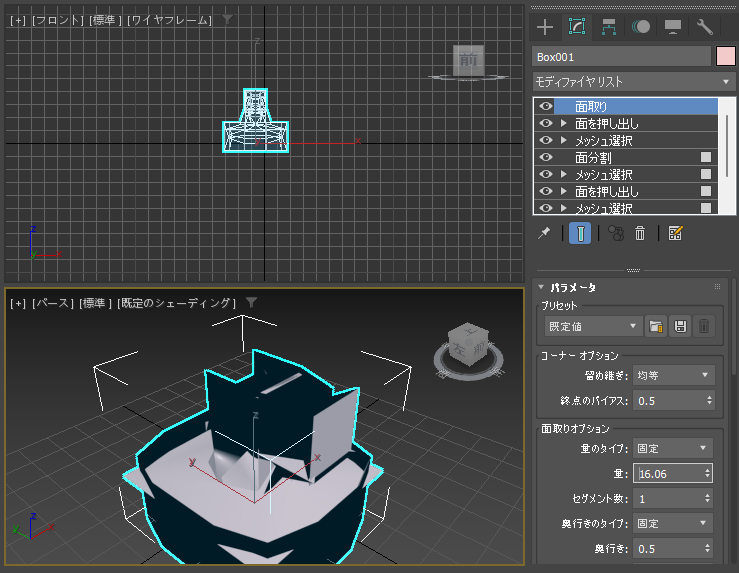Click the filter funnel icon in フロント viewport
The image size is (739, 573).
(228, 19)
